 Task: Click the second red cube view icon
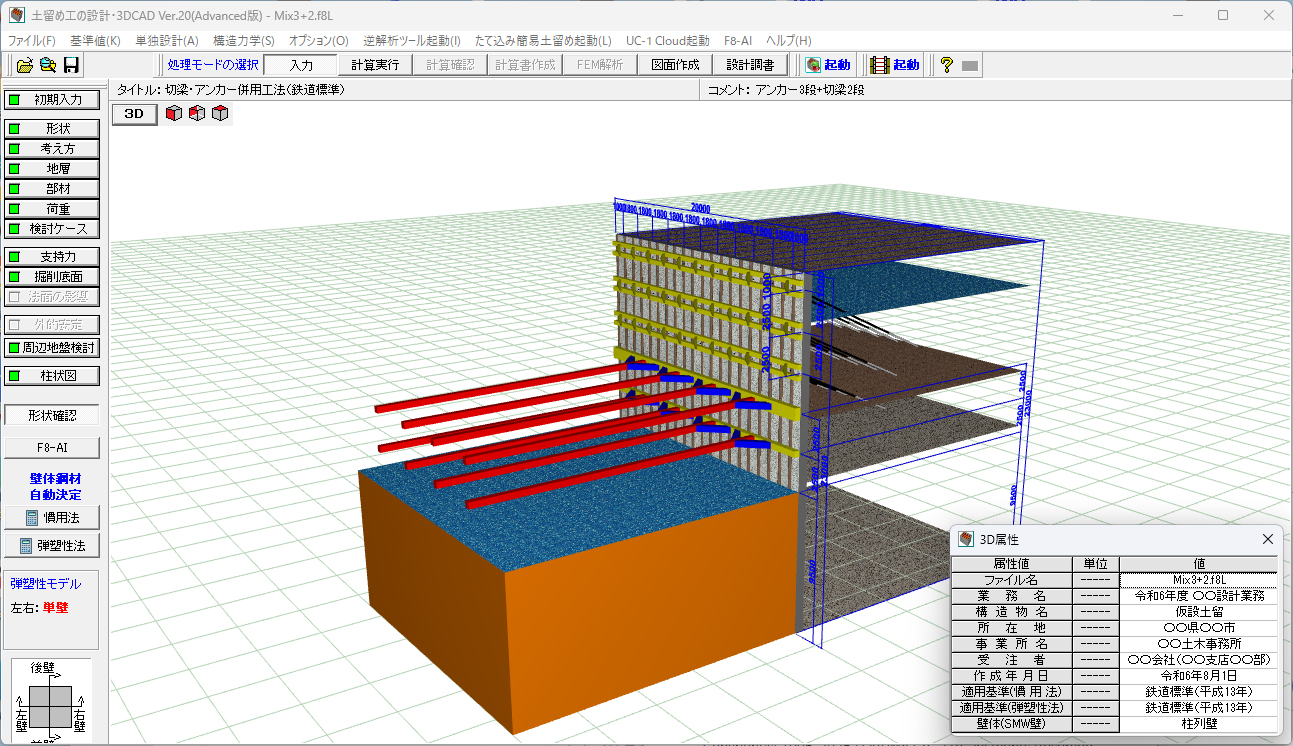click(x=197, y=113)
